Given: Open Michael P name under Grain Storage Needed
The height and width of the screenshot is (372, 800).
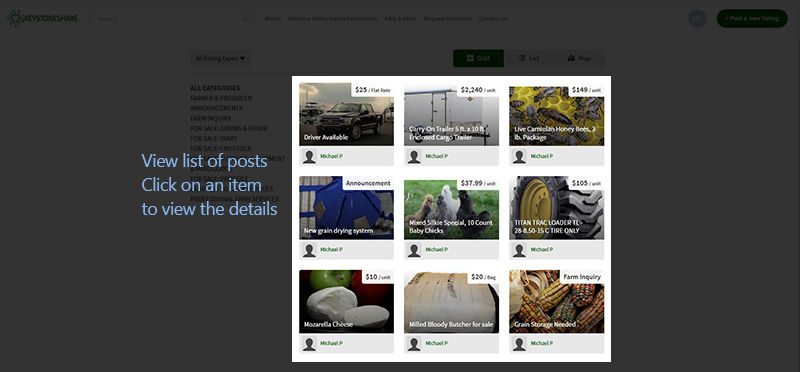Looking at the screenshot, I should click(x=541, y=343).
